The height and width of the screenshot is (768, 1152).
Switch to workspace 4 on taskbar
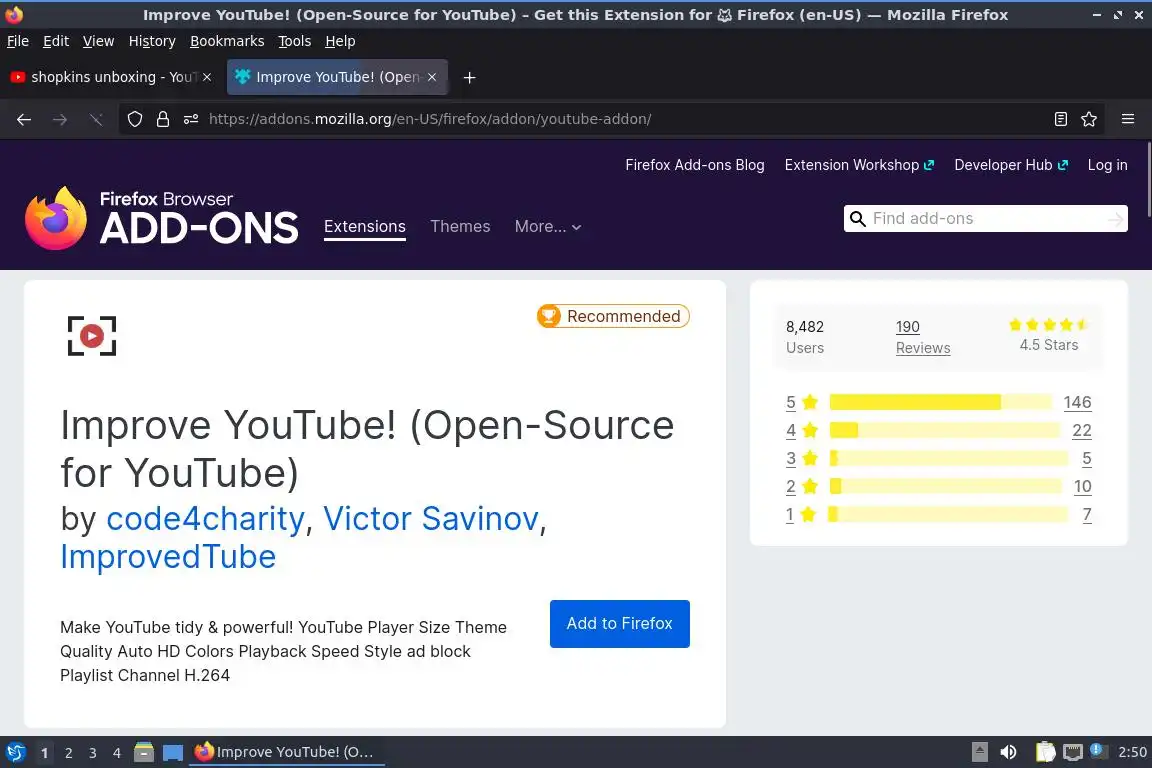click(117, 753)
